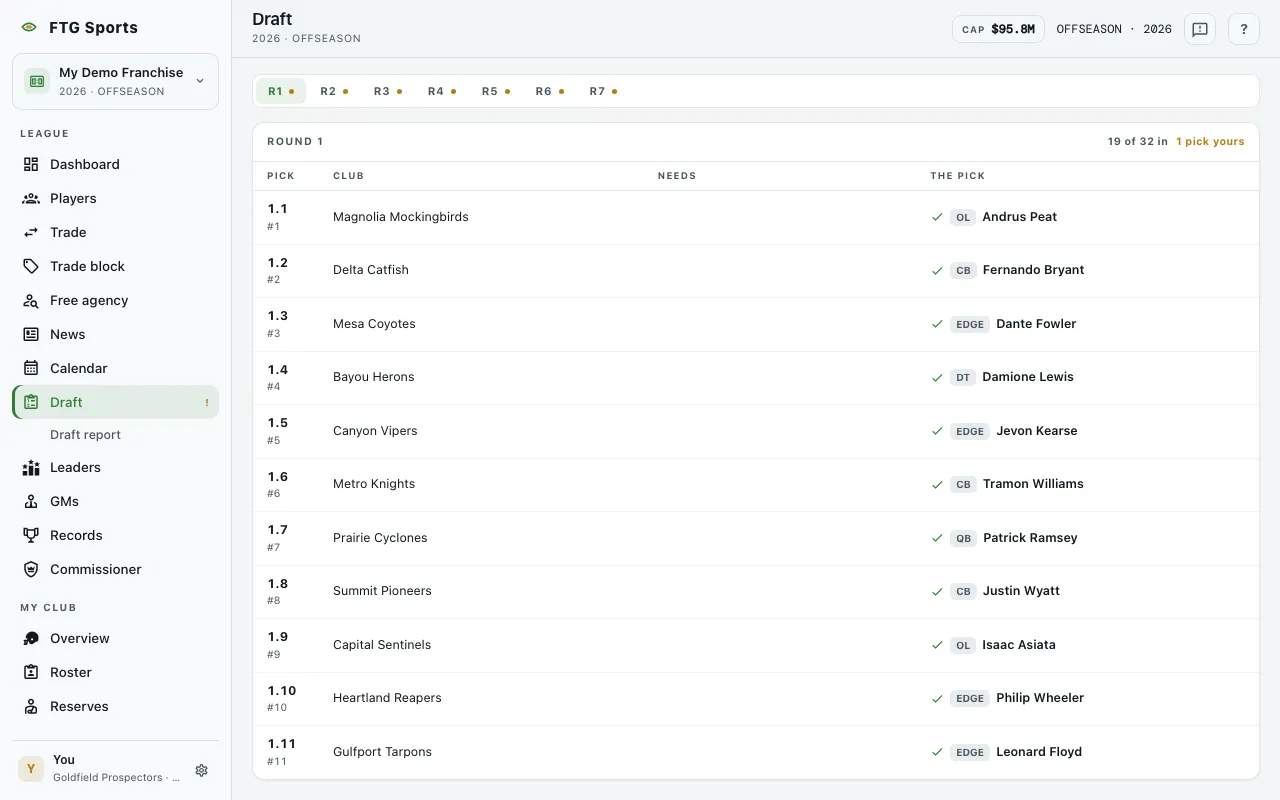Open the Commissioner shield icon
The width and height of the screenshot is (1280, 800).
click(31, 569)
